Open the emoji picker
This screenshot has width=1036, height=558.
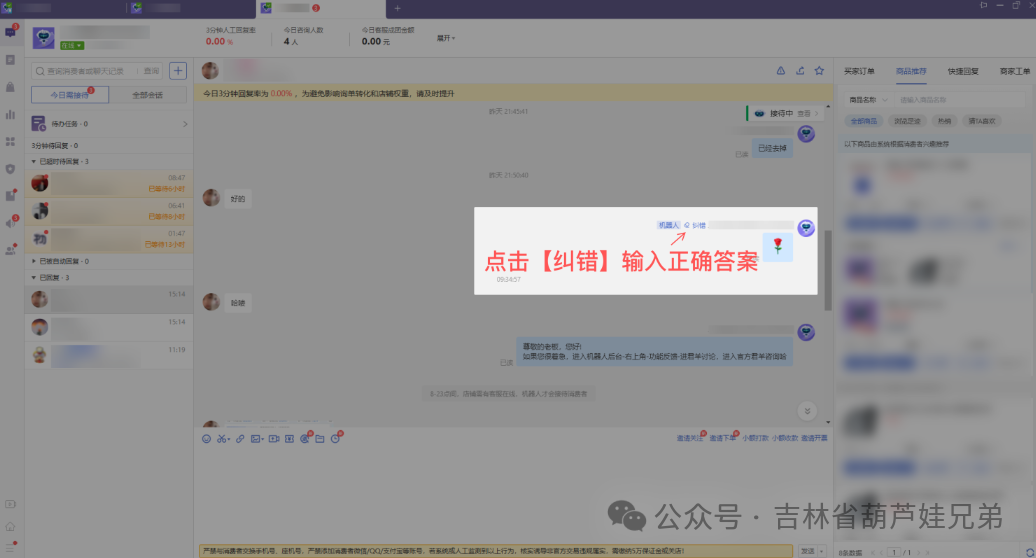click(206, 438)
